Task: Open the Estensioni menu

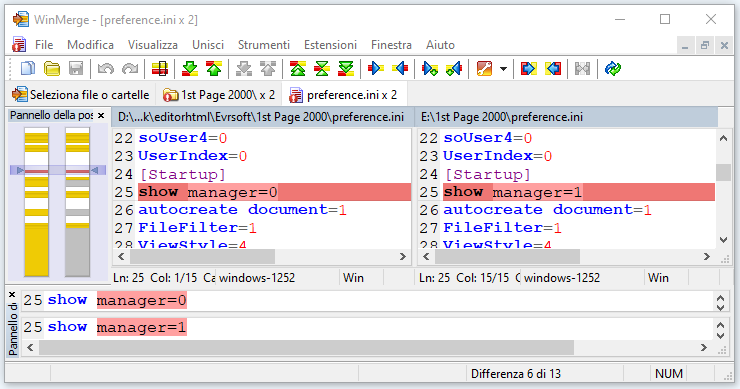Action: tap(330, 45)
